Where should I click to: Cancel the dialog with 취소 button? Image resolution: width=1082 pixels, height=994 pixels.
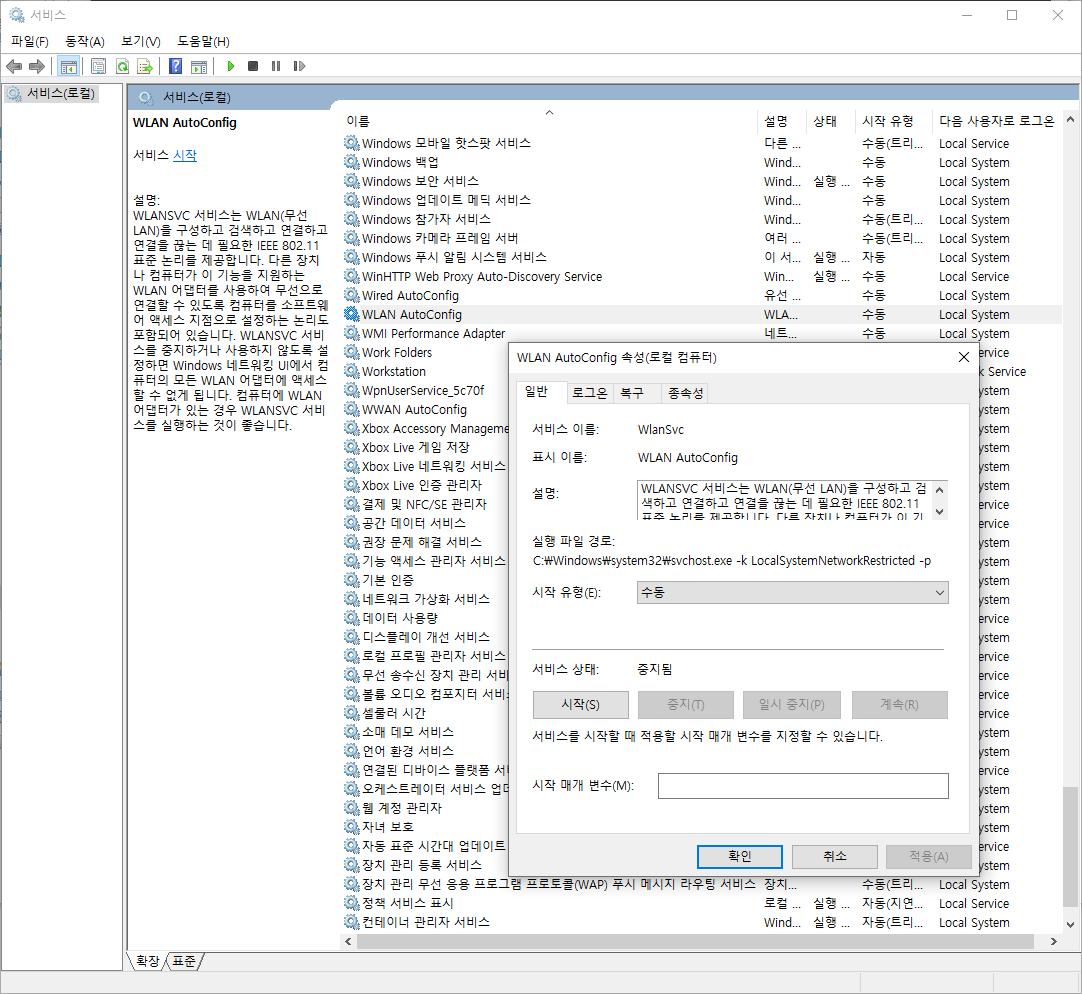point(834,856)
